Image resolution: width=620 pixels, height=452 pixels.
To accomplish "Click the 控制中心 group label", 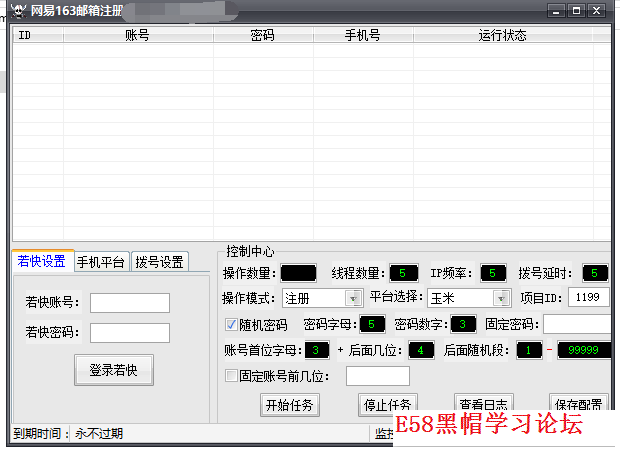I will (x=250, y=251).
